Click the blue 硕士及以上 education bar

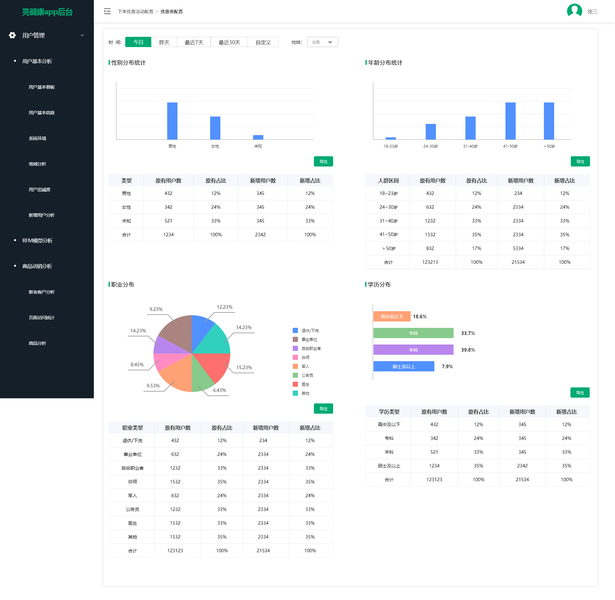404,366
